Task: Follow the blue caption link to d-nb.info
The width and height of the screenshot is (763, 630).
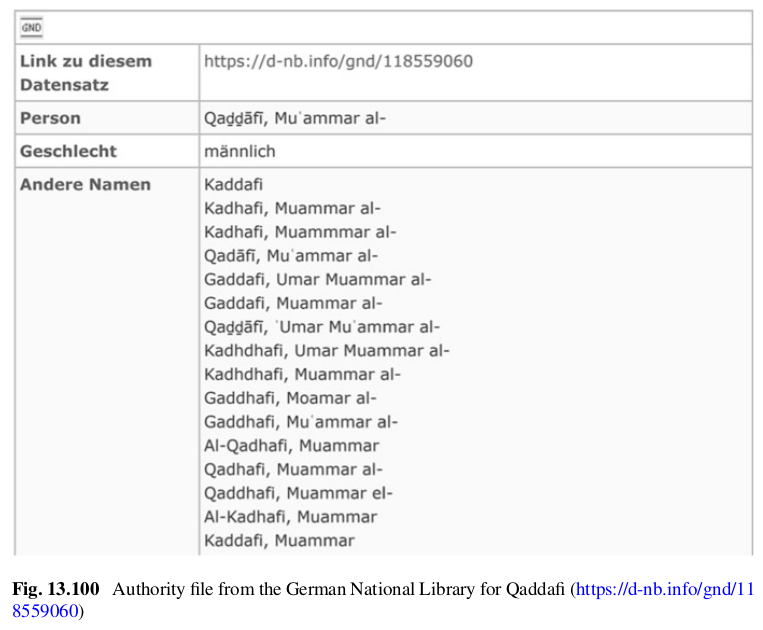Action: click(383, 599)
